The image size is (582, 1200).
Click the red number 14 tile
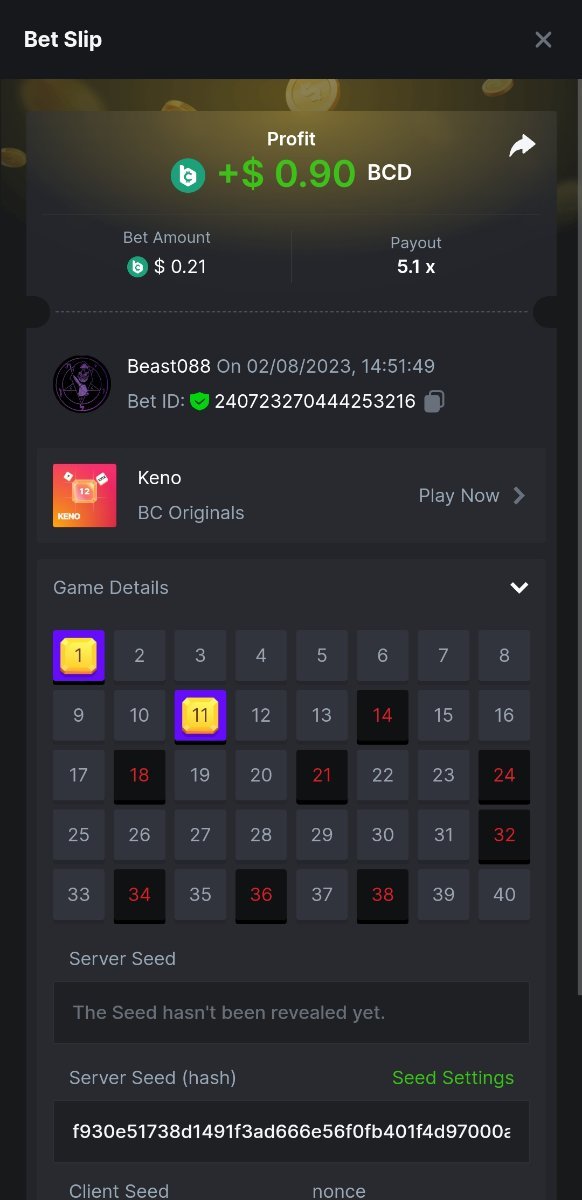coord(383,716)
